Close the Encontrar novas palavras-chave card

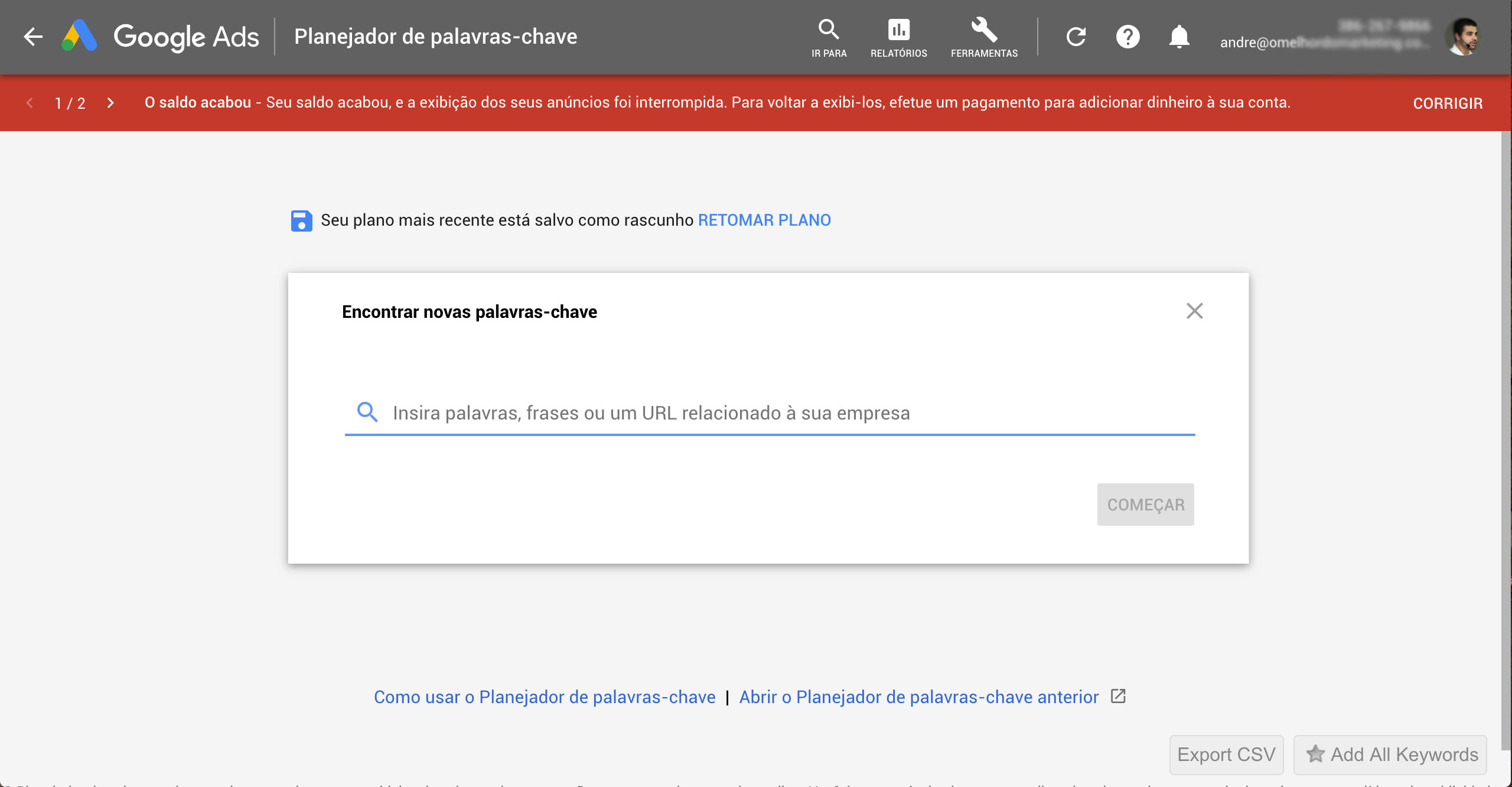(x=1194, y=311)
